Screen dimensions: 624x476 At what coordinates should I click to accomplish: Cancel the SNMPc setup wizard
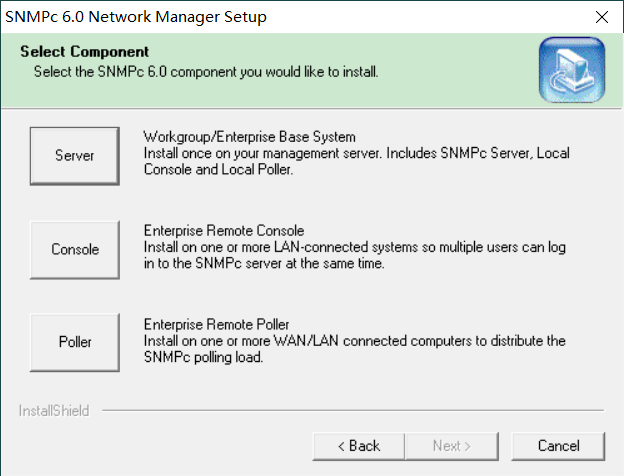coord(558,446)
